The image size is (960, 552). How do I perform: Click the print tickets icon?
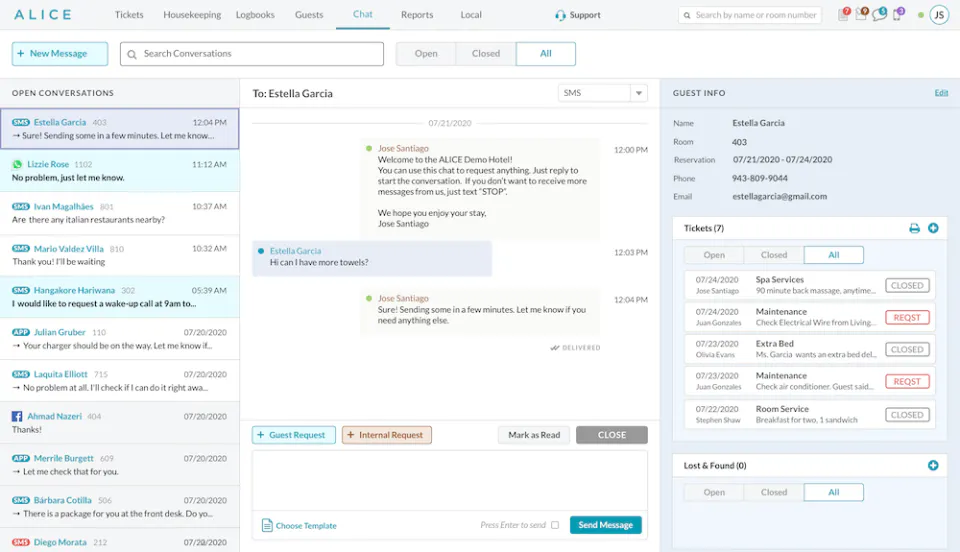click(914, 228)
